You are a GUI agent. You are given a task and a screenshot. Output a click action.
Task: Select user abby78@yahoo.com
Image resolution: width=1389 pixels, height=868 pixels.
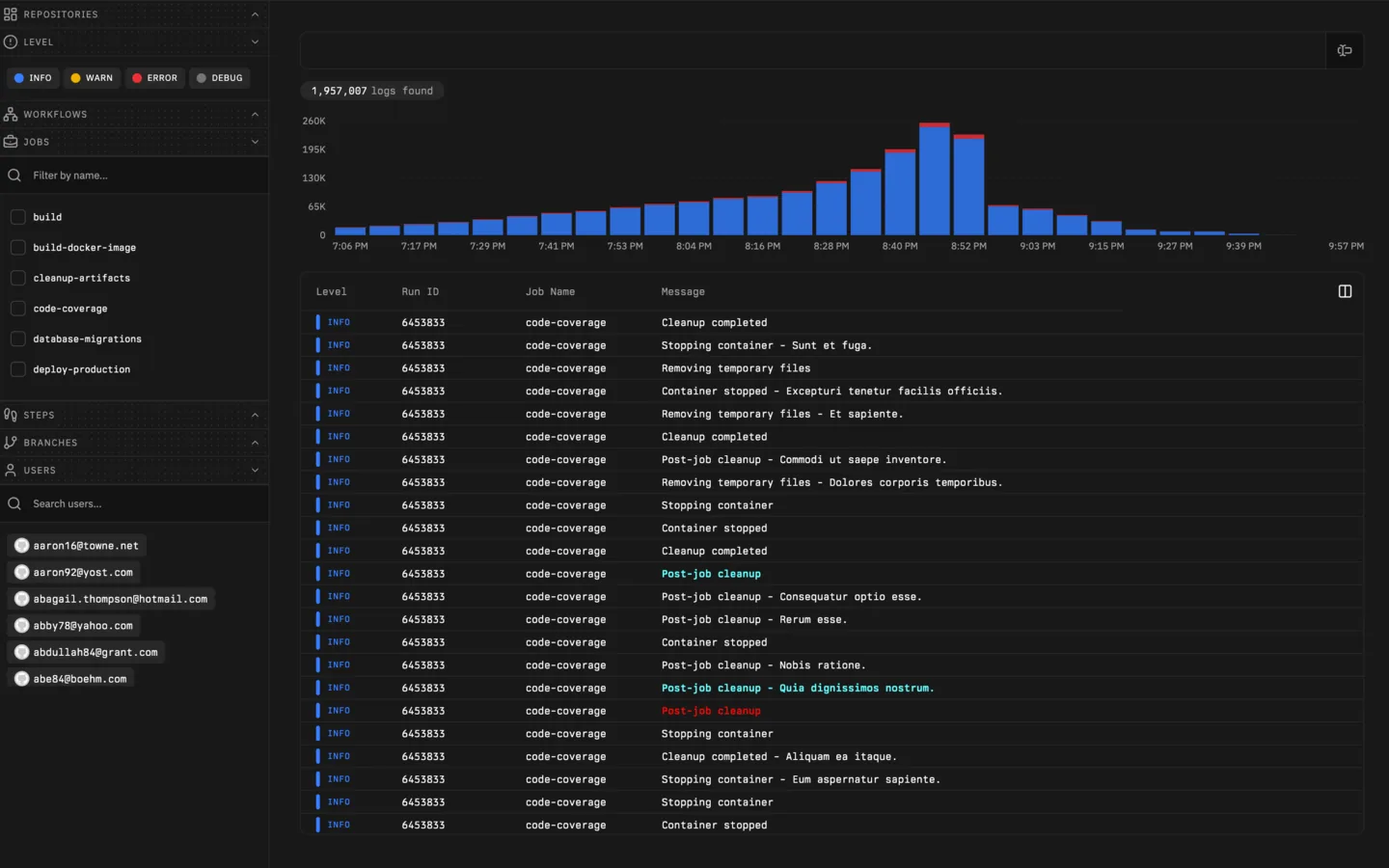[74, 626]
